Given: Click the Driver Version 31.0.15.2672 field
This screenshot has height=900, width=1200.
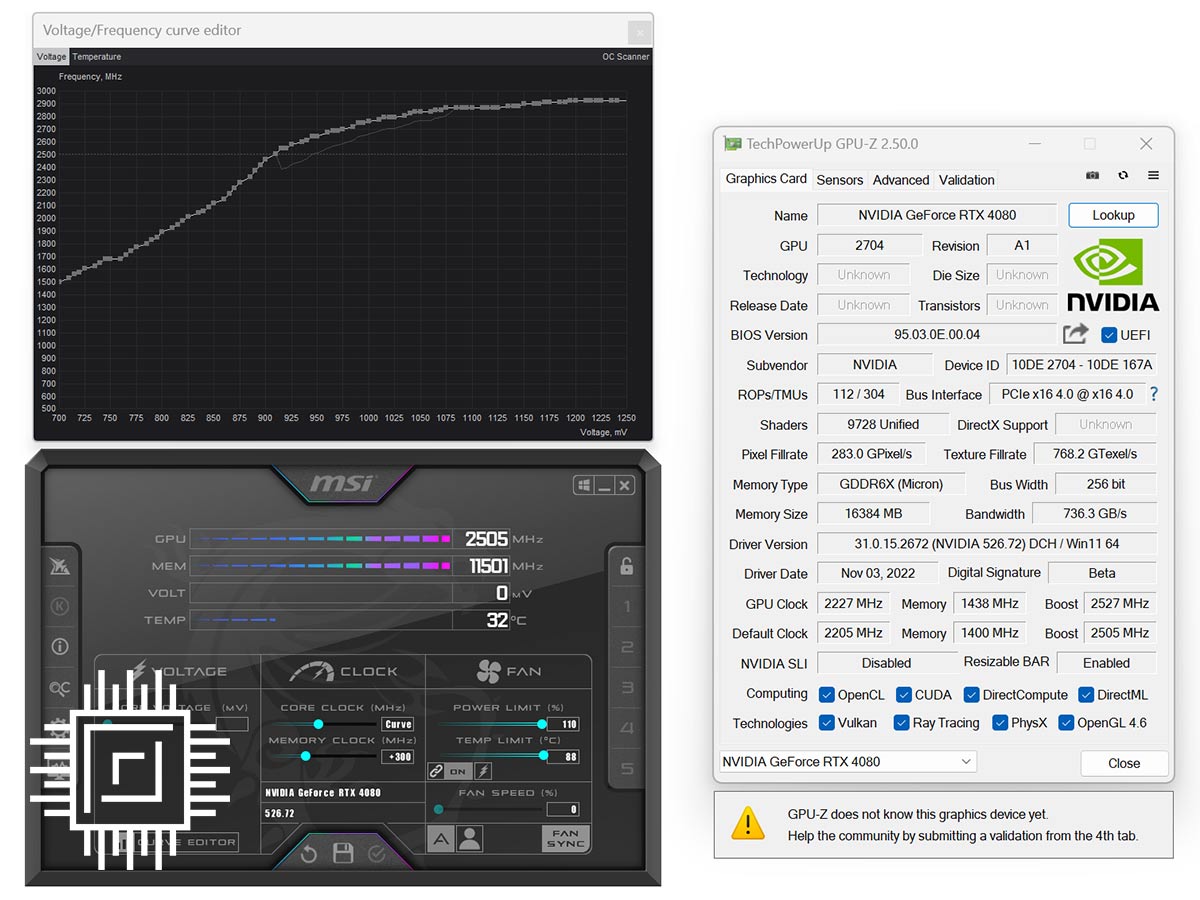Looking at the screenshot, I should pos(987,544).
